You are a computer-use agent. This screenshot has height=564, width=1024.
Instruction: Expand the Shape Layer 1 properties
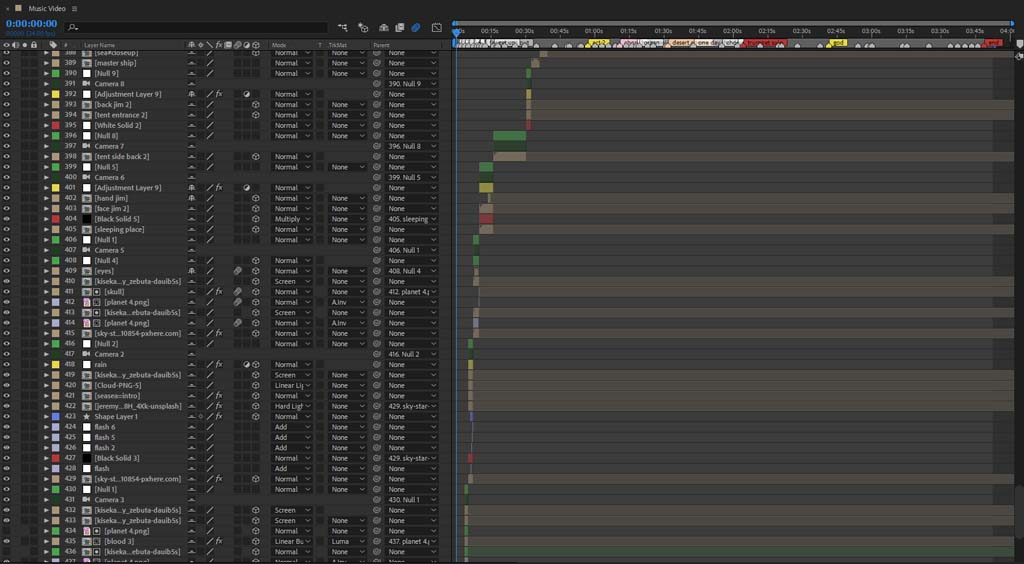click(x=46, y=416)
